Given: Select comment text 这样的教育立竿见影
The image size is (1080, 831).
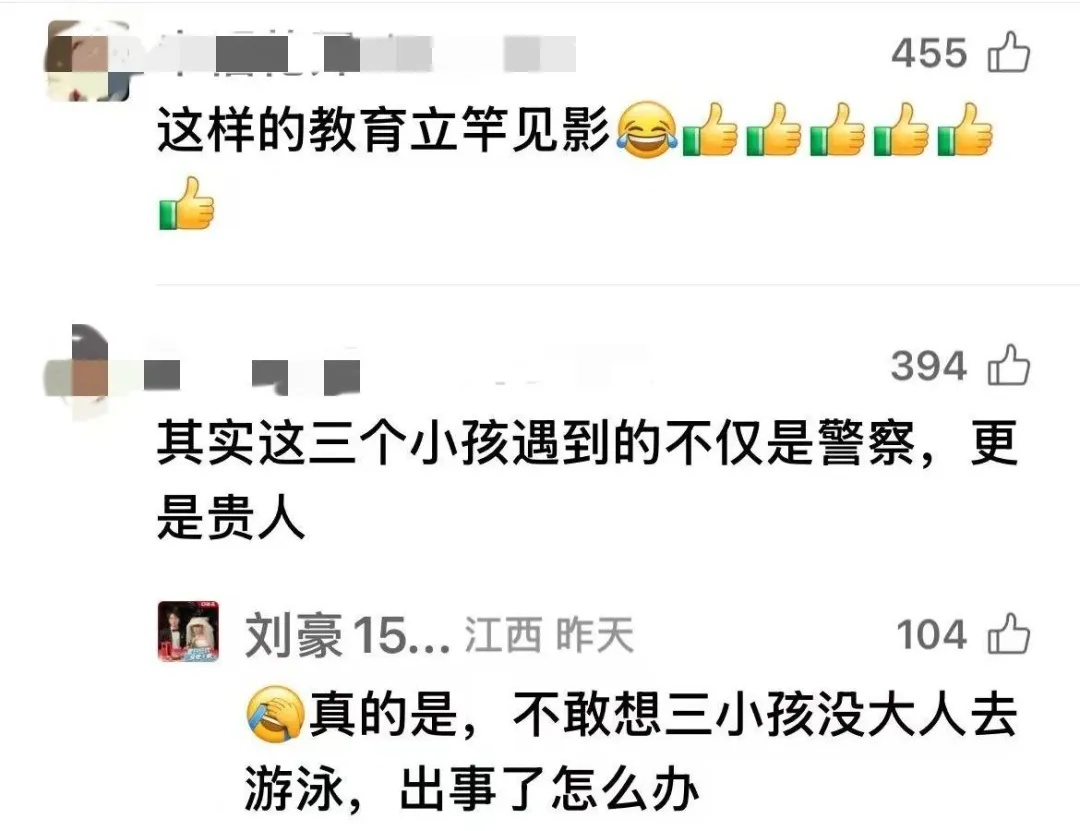Looking at the screenshot, I should click(384, 130).
